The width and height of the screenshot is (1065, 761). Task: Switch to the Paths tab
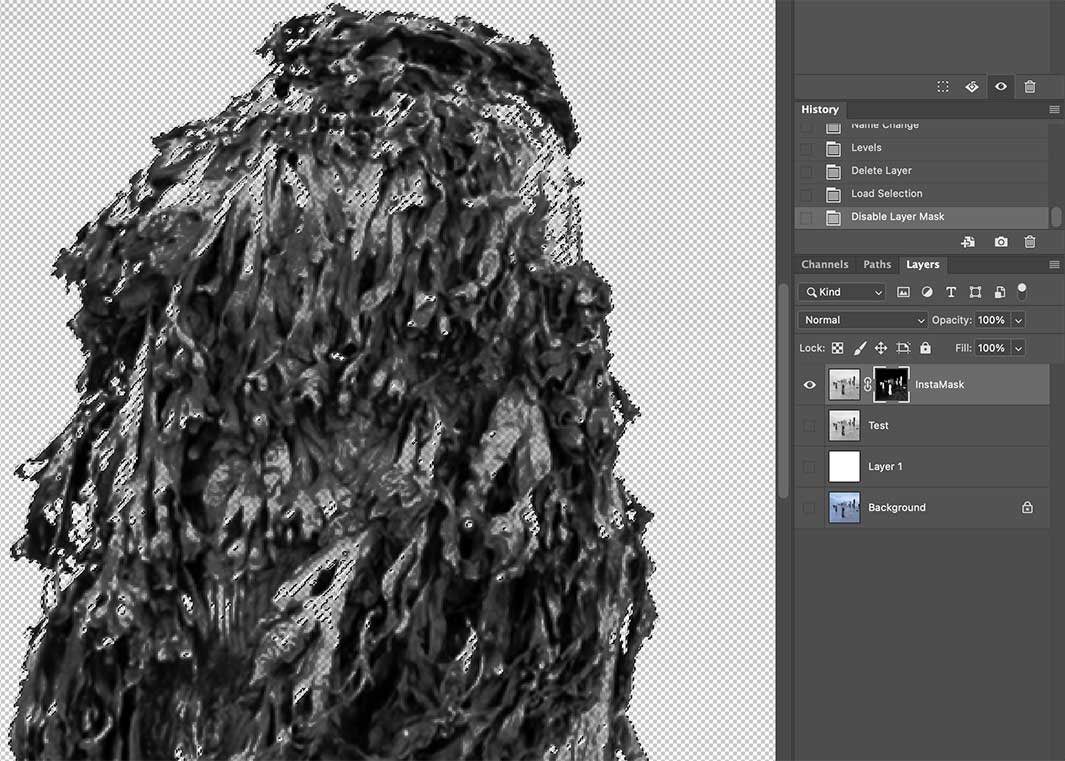(877, 265)
